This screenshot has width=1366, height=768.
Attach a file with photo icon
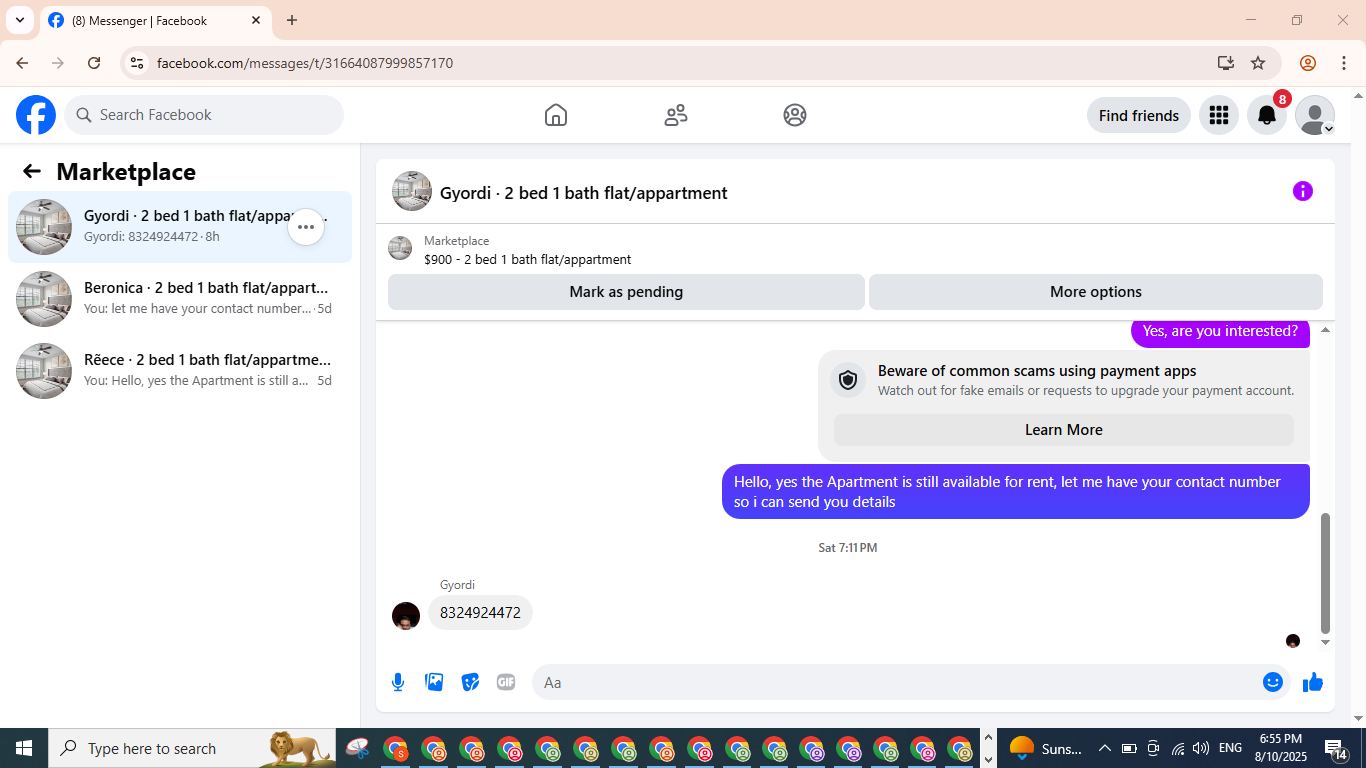[x=434, y=682]
